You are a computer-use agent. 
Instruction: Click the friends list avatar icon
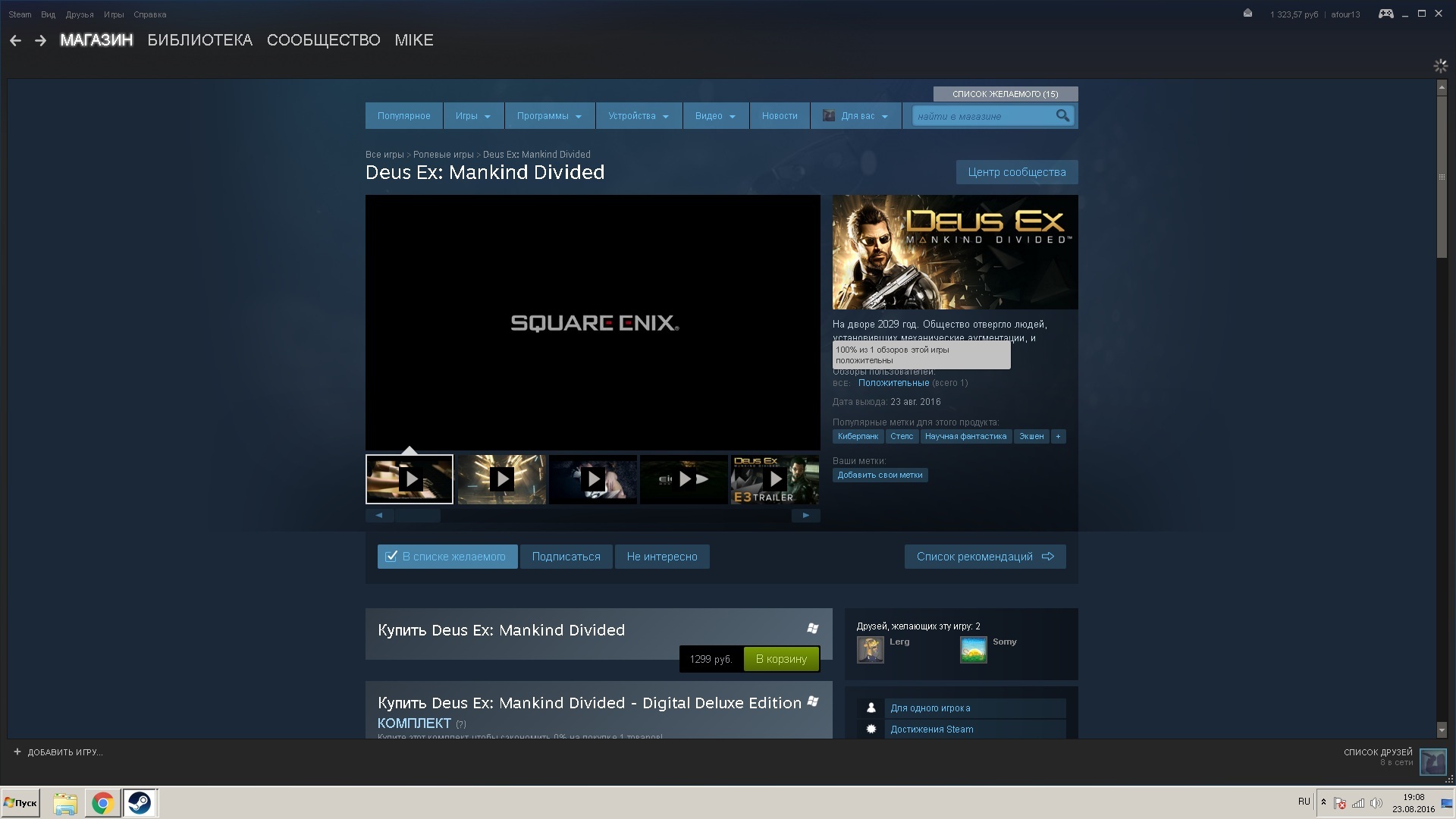(x=1432, y=761)
